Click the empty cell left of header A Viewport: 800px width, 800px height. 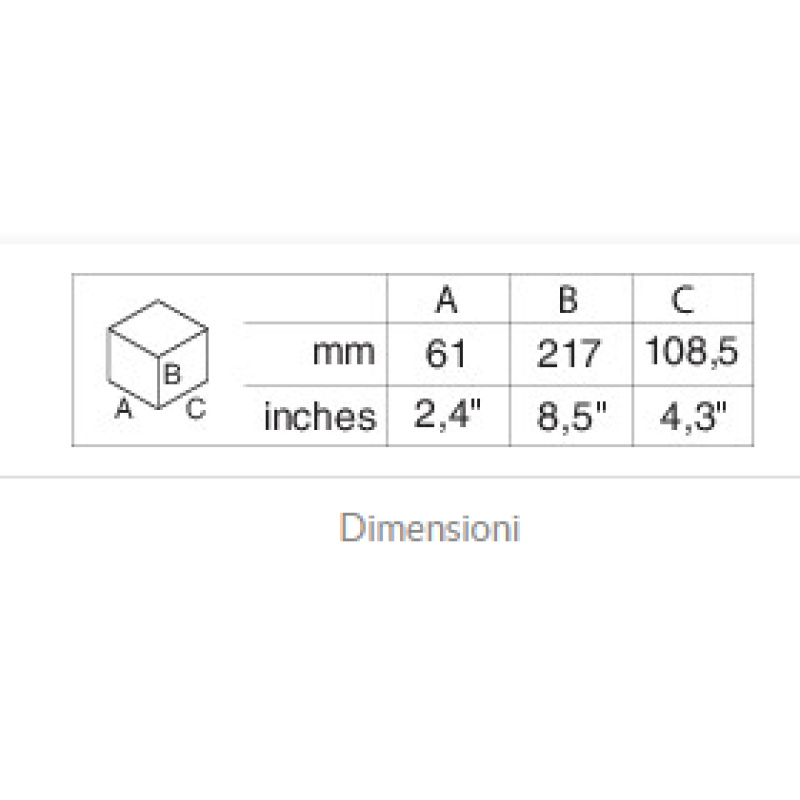tap(315, 300)
